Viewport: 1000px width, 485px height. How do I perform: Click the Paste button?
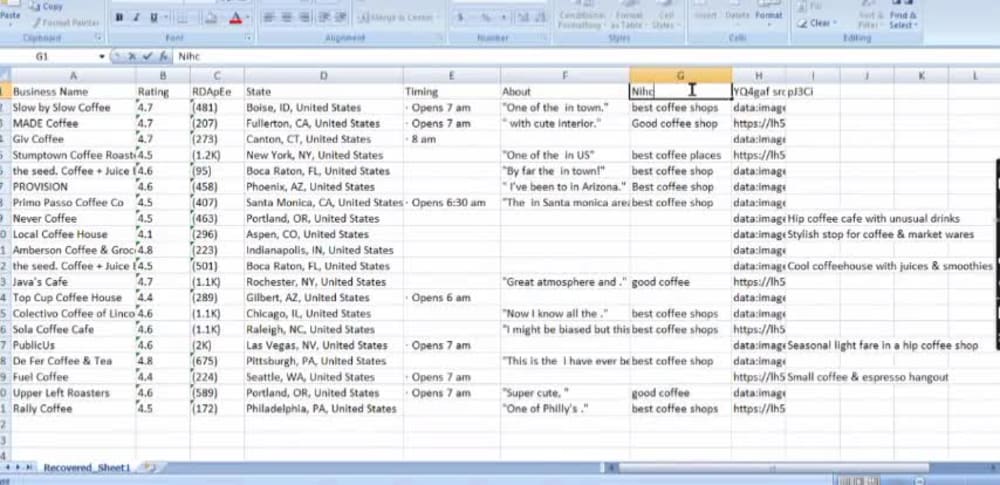click(x=10, y=15)
